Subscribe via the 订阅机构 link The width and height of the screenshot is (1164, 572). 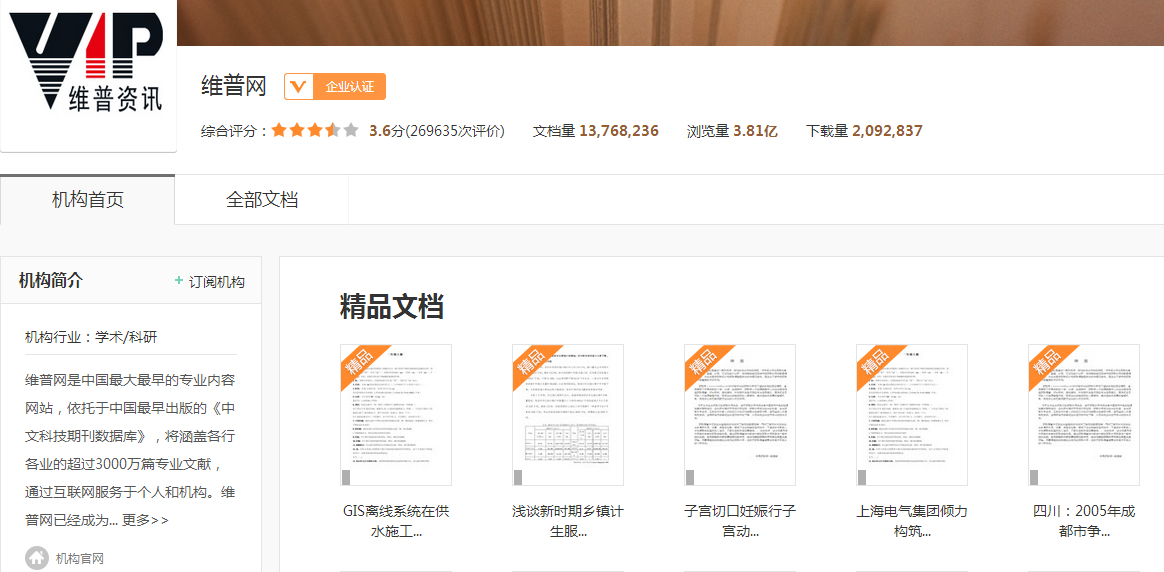pos(216,282)
